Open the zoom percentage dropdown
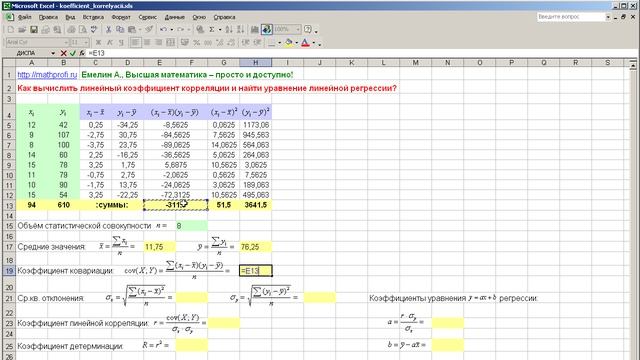 point(298,29)
